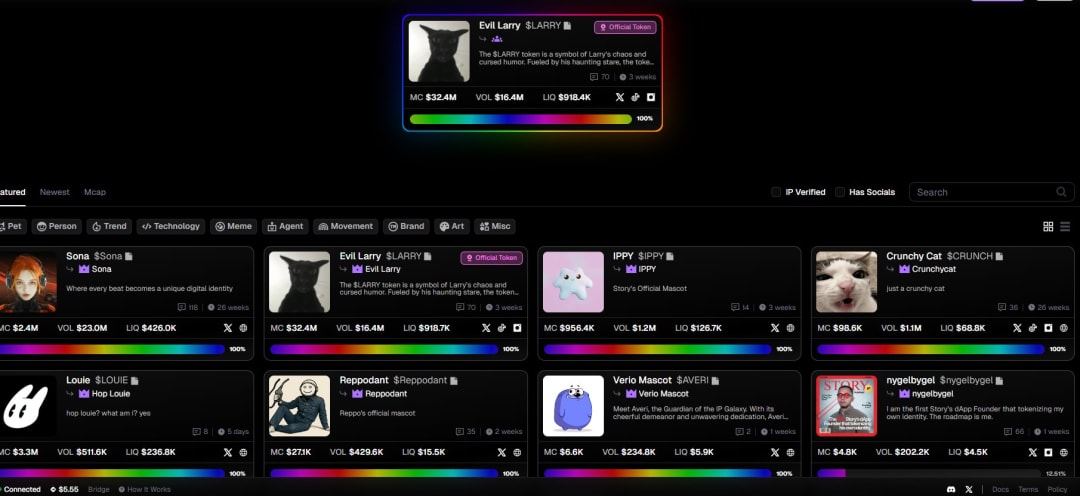Image resolution: width=1080 pixels, height=496 pixels.
Task: Copy the $Sona token address icon
Action: pyautogui.click(x=128, y=256)
